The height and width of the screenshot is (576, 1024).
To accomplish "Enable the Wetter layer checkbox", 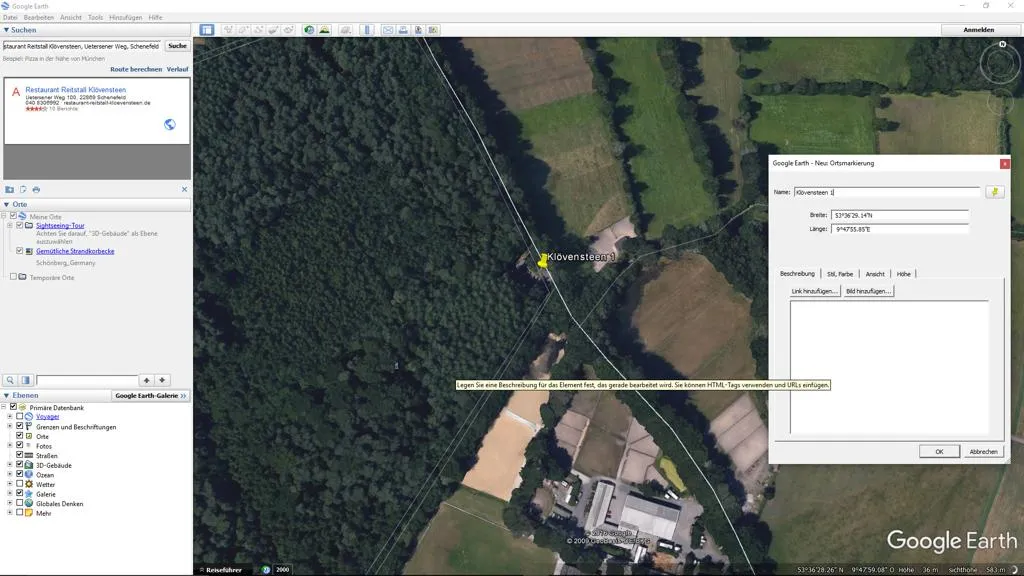I will (20, 484).
